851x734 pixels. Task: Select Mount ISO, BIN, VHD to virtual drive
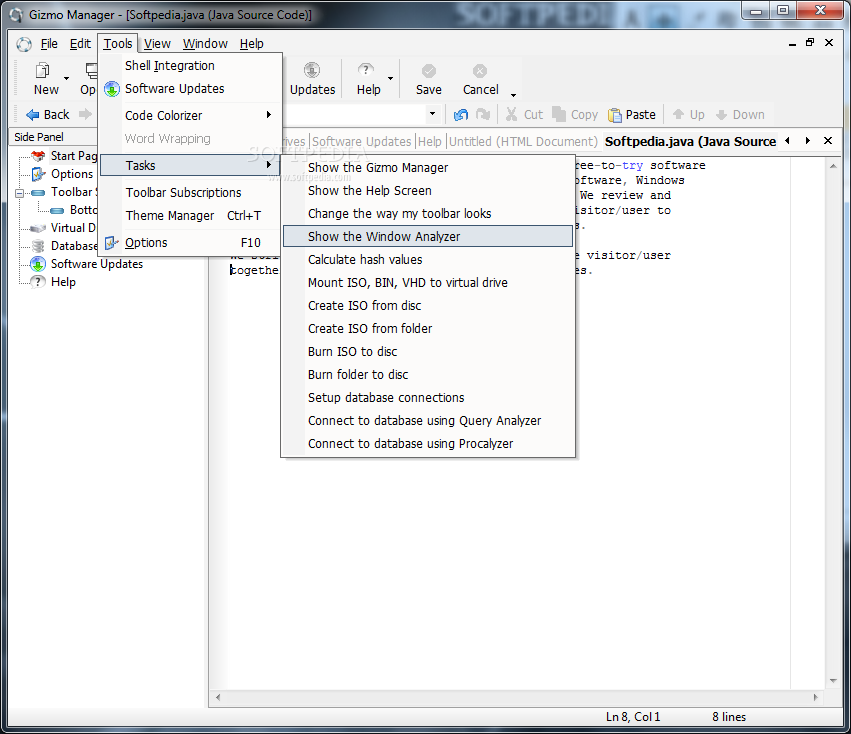pos(428,283)
